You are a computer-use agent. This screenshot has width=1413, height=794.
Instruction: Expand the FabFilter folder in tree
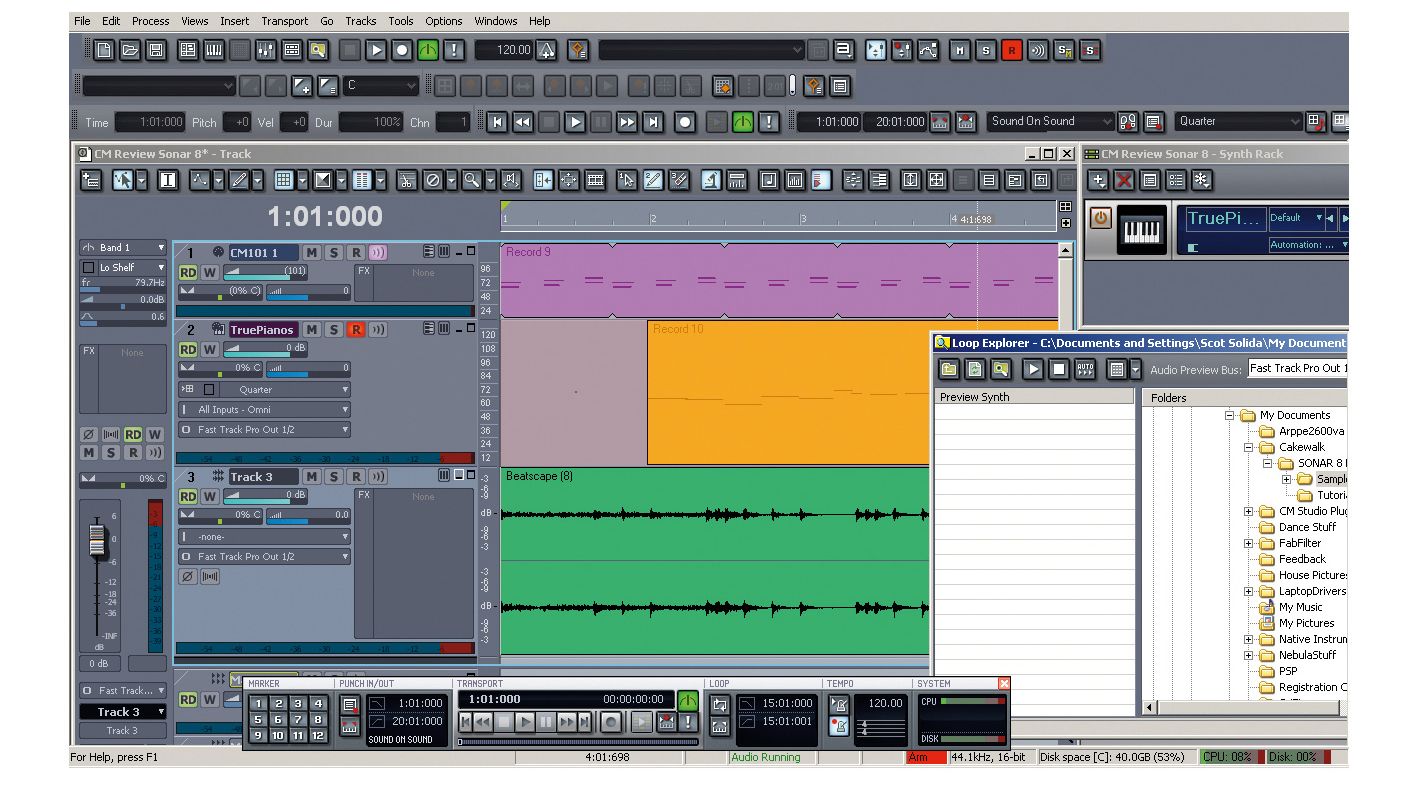1248,543
